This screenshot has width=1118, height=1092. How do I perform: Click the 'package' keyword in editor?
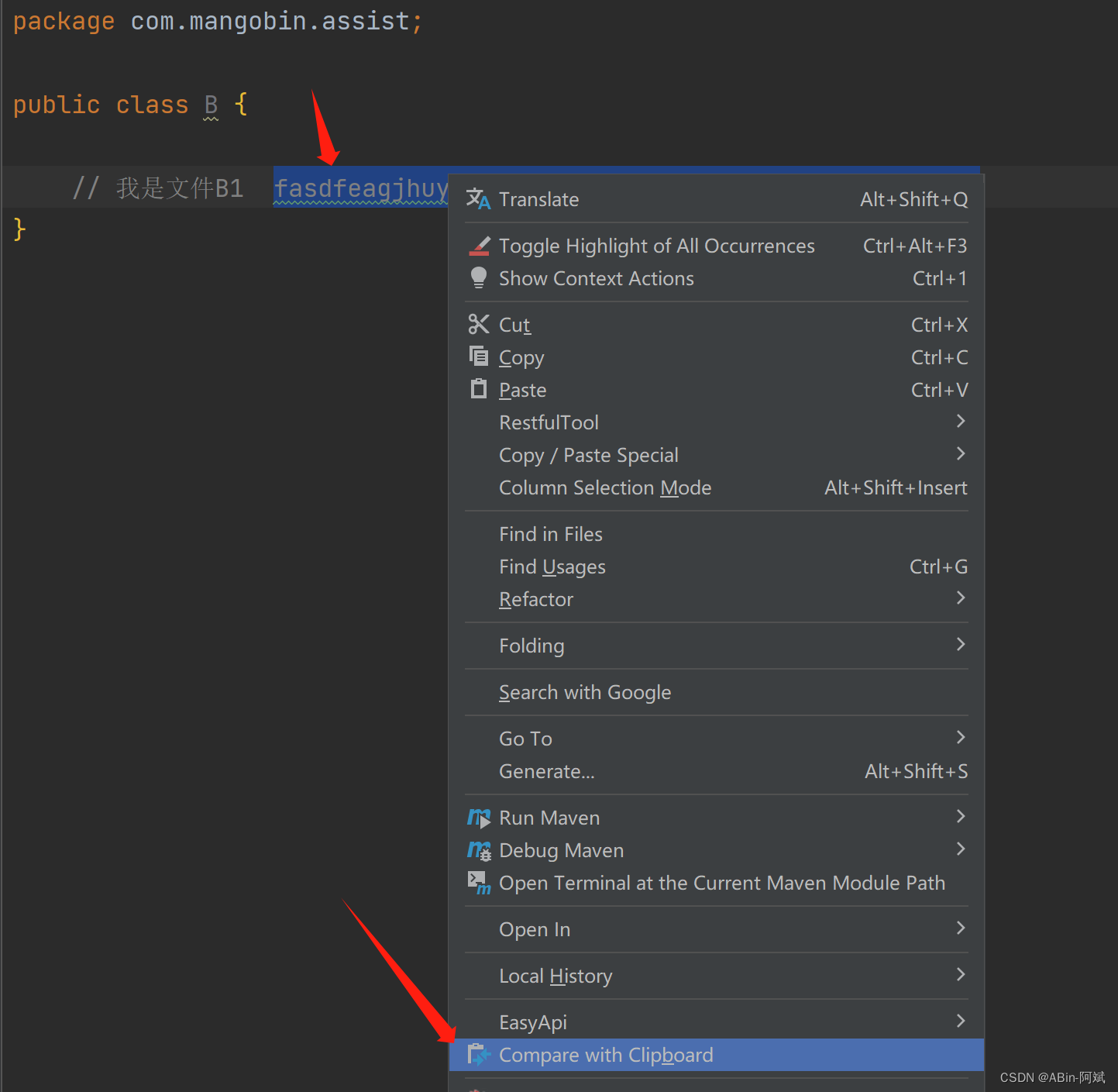point(64,22)
